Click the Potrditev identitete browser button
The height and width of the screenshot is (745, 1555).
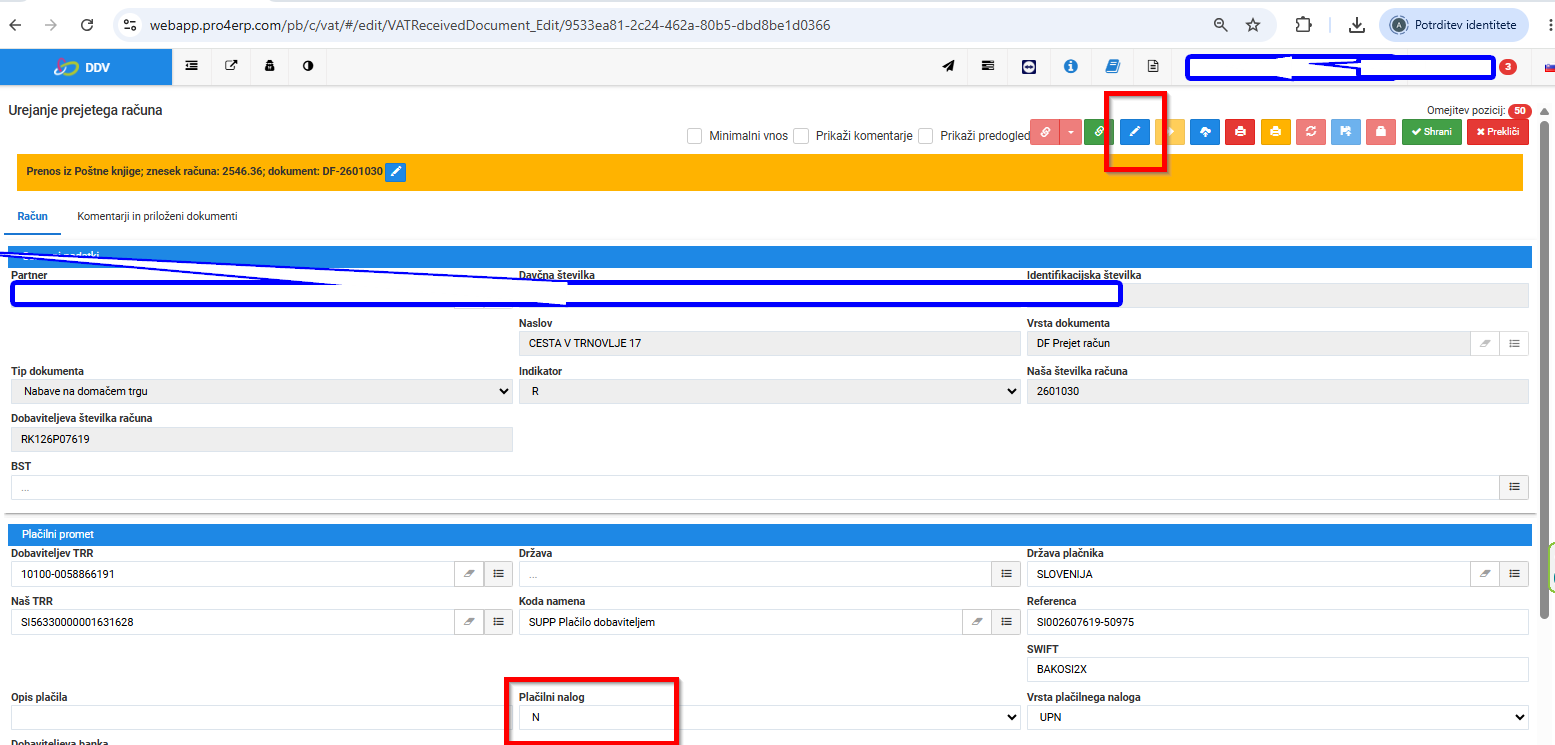click(x=1453, y=25)
